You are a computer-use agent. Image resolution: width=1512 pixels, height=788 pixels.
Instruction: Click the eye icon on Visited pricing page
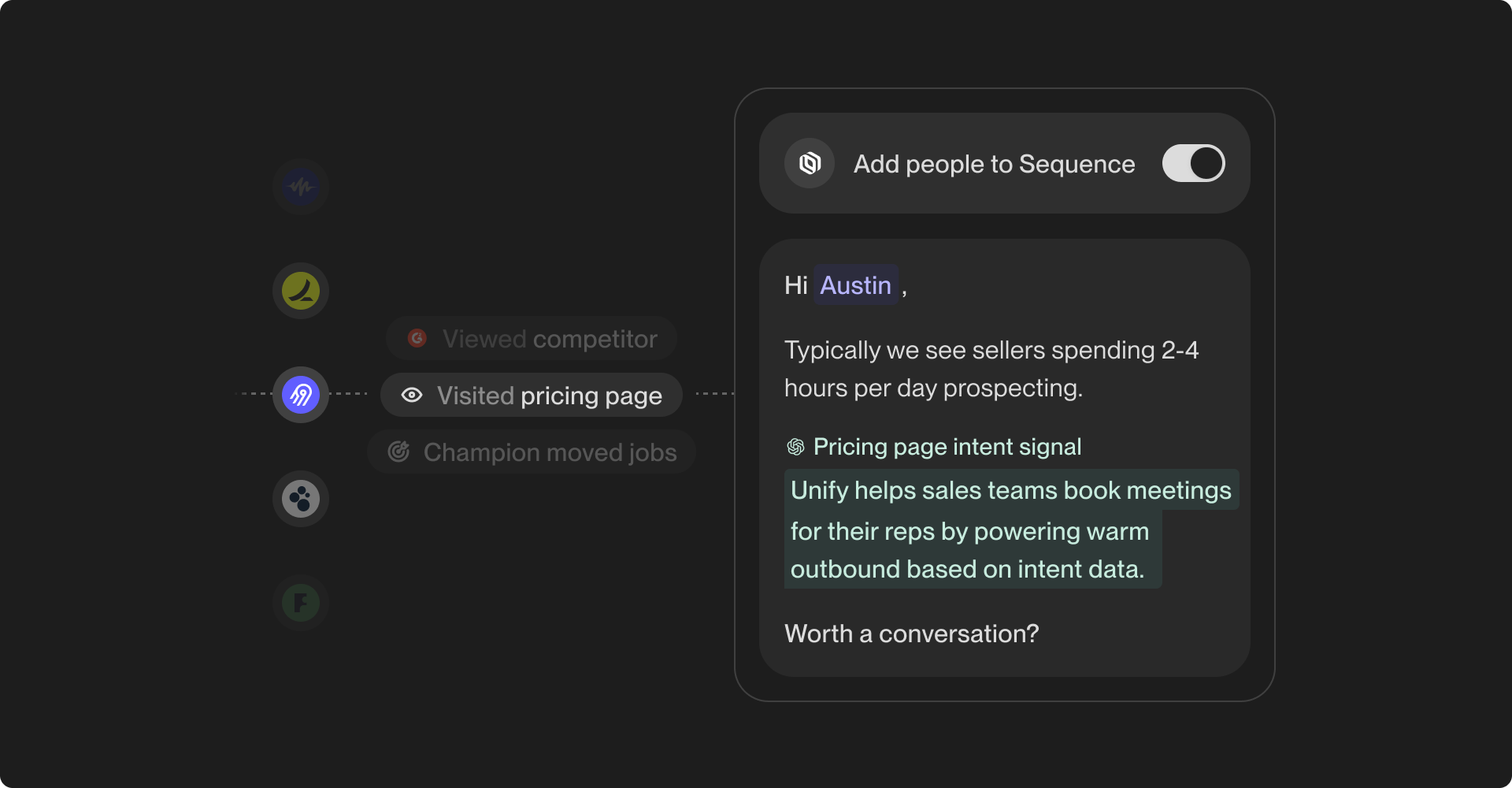click(x=412, y=395)
